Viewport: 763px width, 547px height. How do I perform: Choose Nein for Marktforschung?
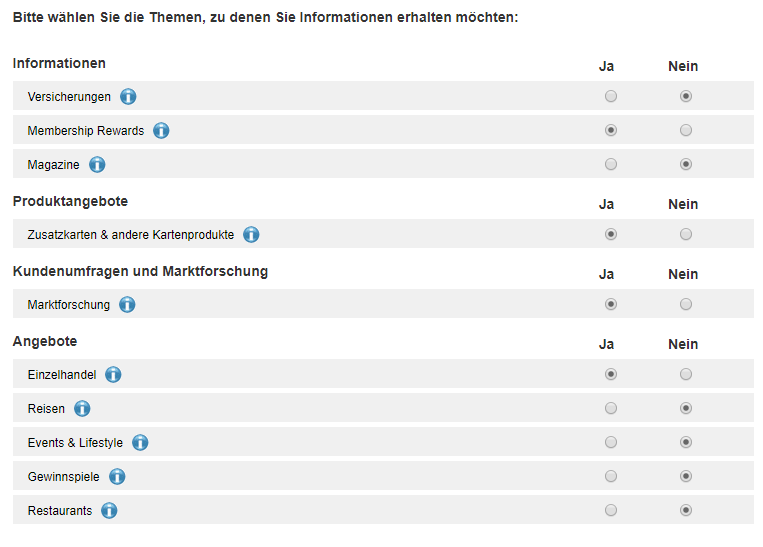click(x=686, y=304)
